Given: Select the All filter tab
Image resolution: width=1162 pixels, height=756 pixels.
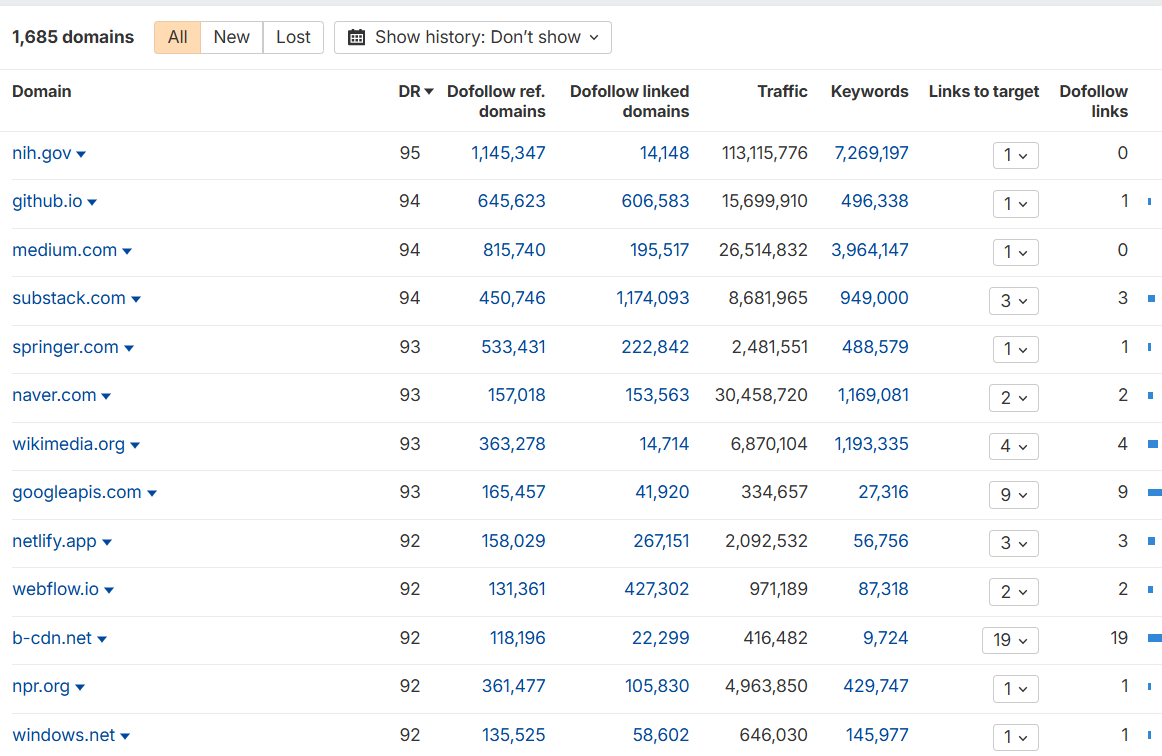Looking at the screenshot, I should point(177,37).
